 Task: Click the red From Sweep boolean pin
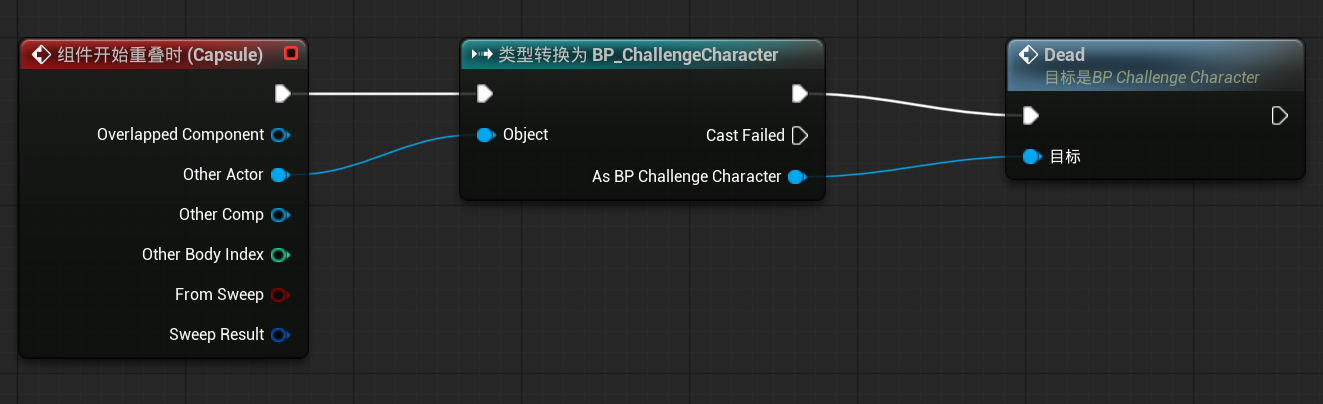pos(280,294)
